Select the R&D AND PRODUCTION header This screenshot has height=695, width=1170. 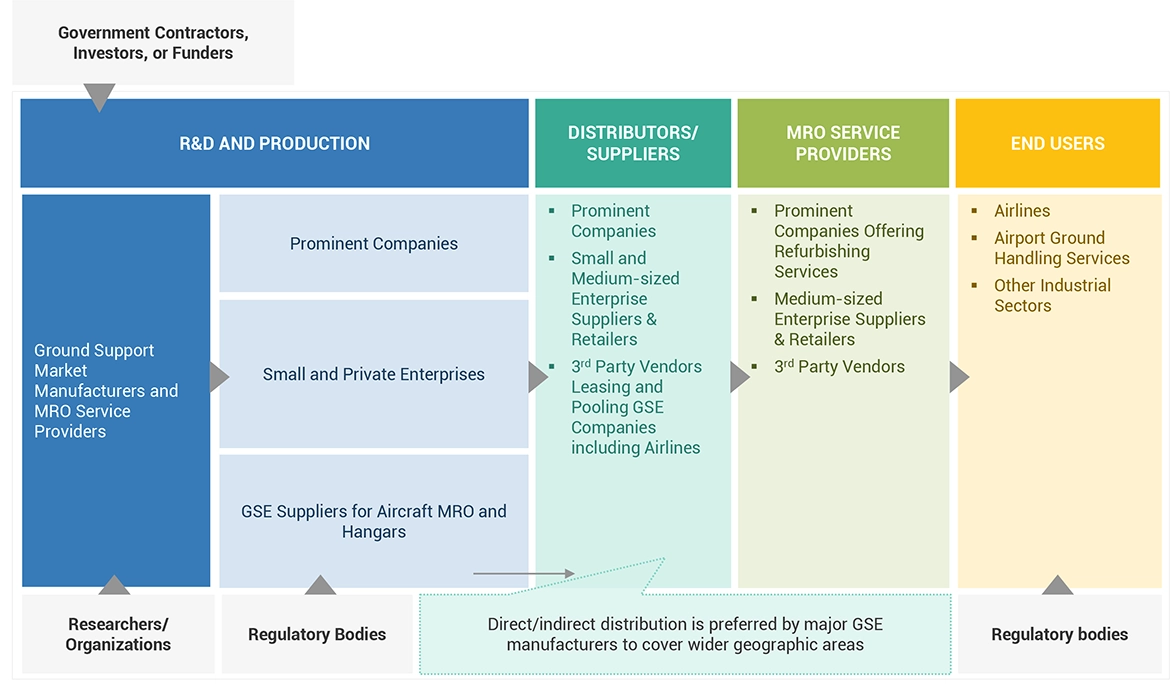click(x=274, y=143)
